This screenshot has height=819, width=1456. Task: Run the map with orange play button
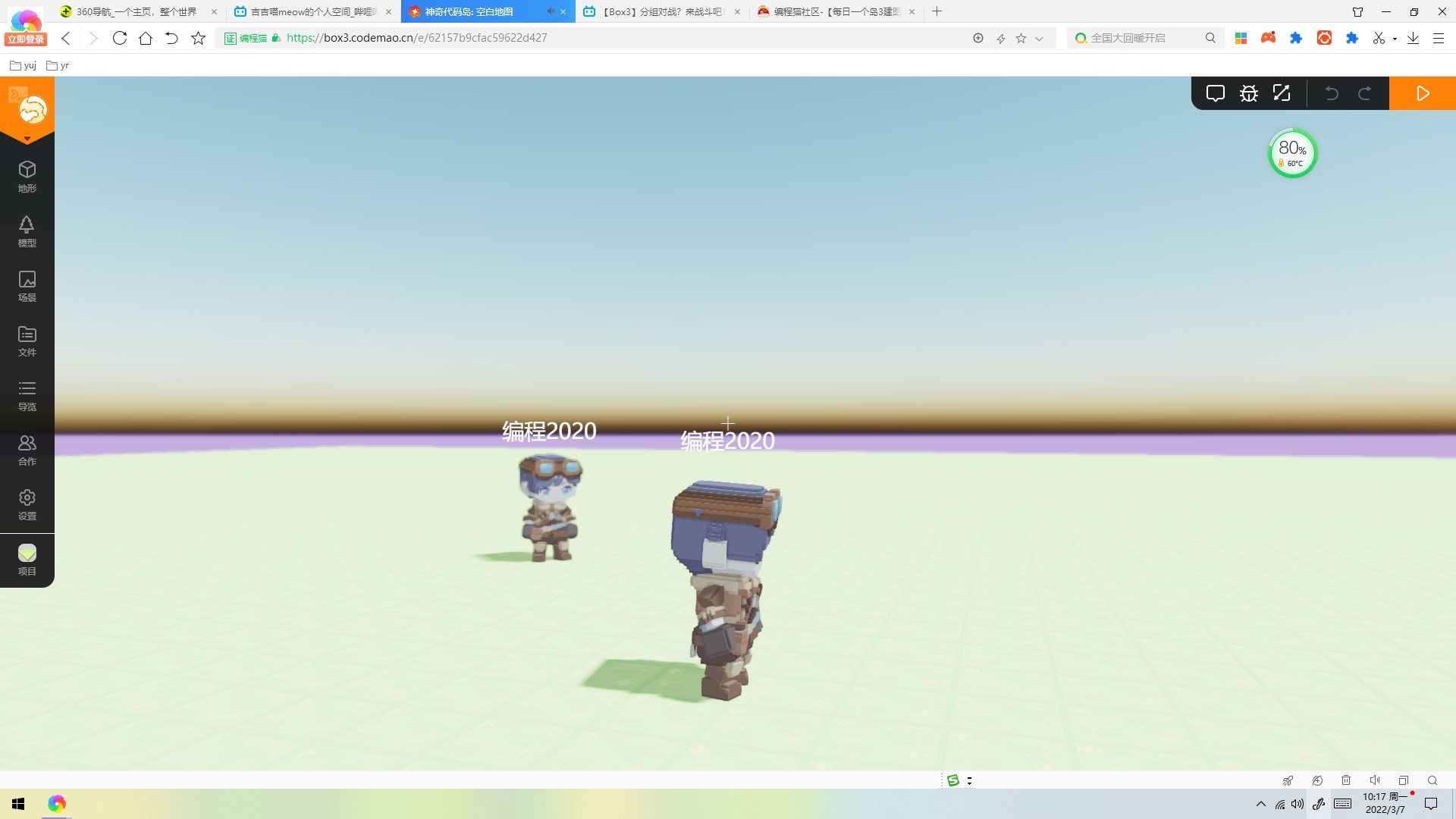pyautogui.click(x=1423, y=93)
